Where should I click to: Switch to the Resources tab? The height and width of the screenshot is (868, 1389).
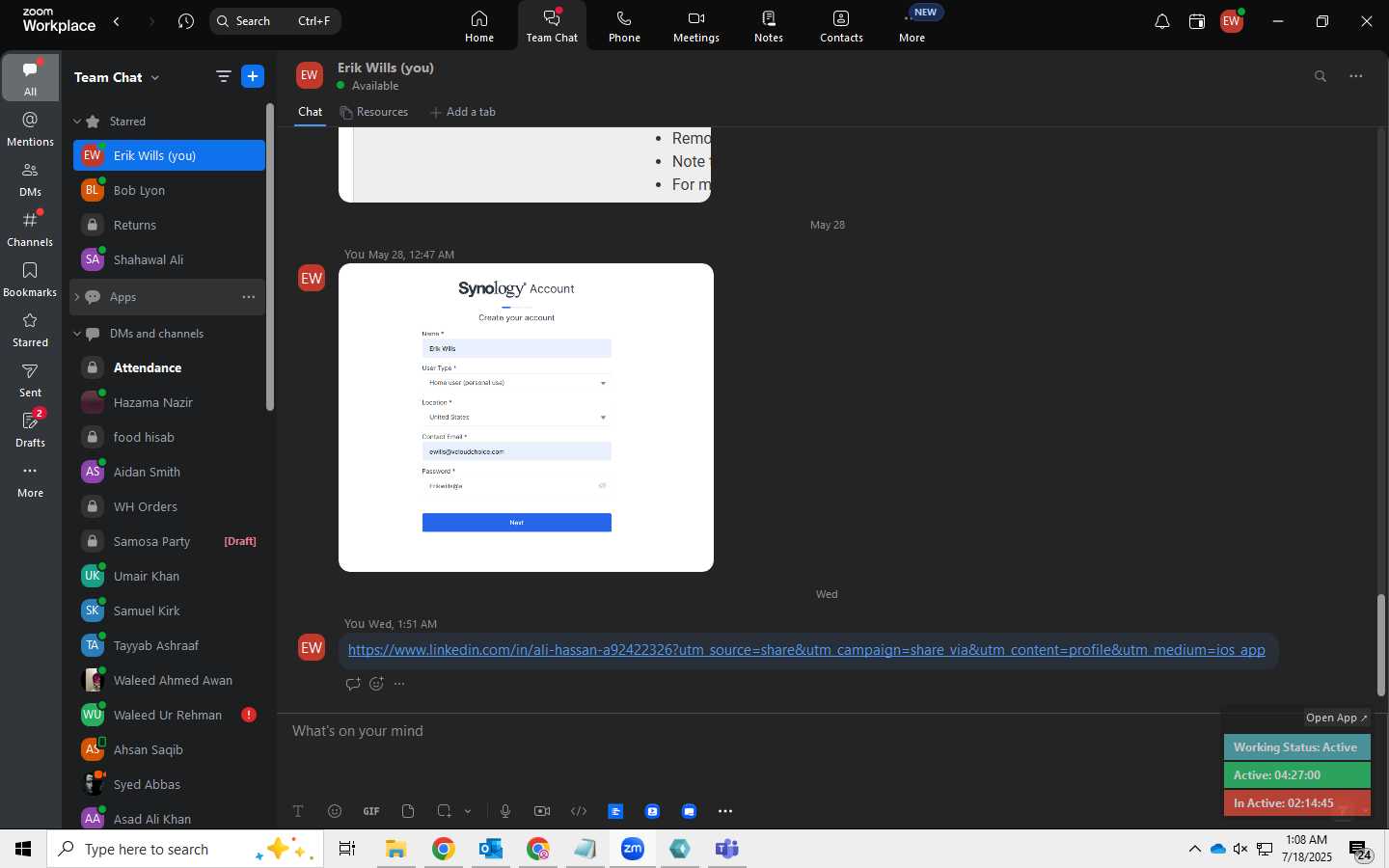(373, 112)
